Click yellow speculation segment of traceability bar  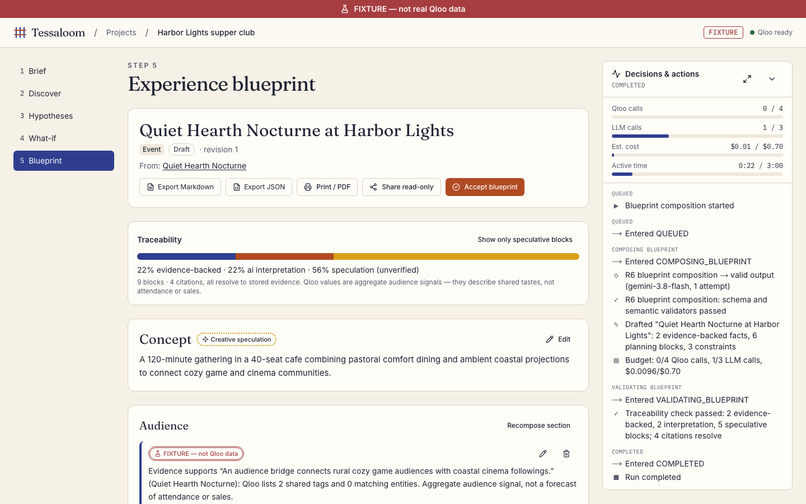456,256
